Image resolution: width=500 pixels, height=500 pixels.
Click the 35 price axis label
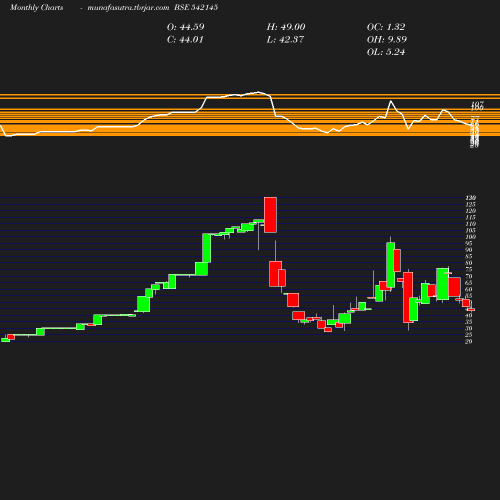pyautogui.click(x=469, y=322)
